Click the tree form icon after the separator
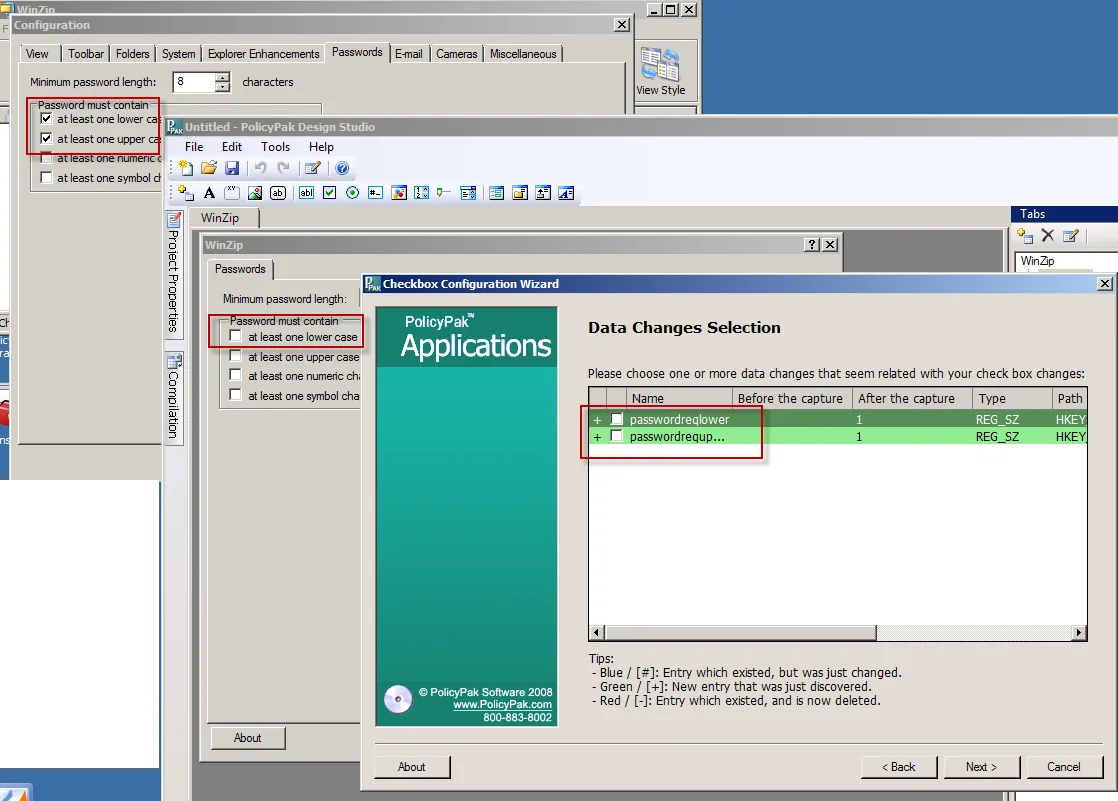This screenshot has width=1118, height=801. click(x=497, y=193)
